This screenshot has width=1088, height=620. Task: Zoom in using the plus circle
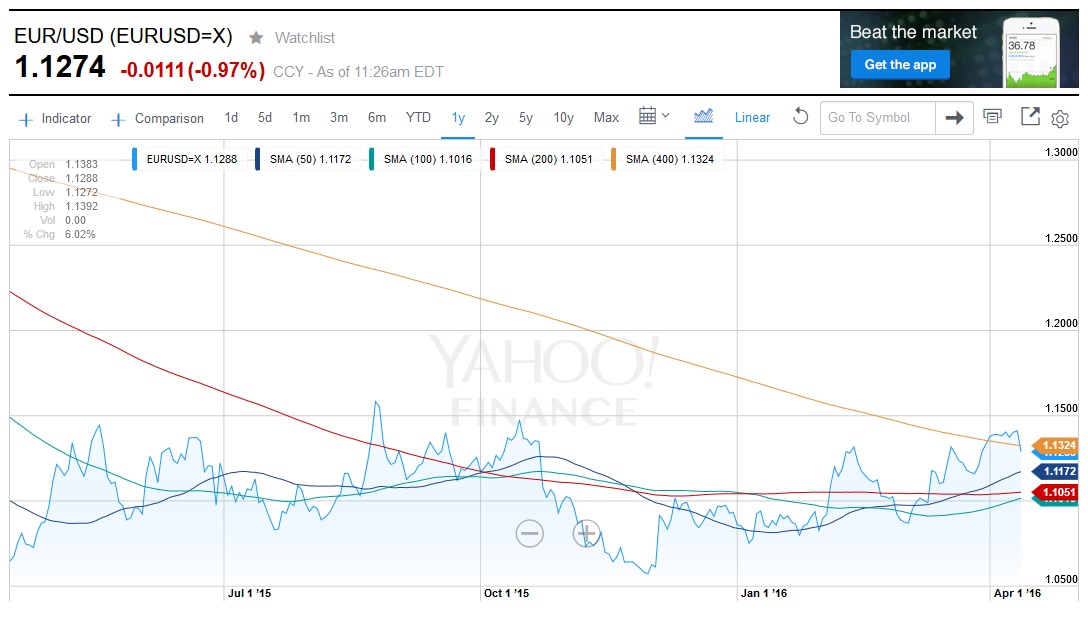[586, 533]
